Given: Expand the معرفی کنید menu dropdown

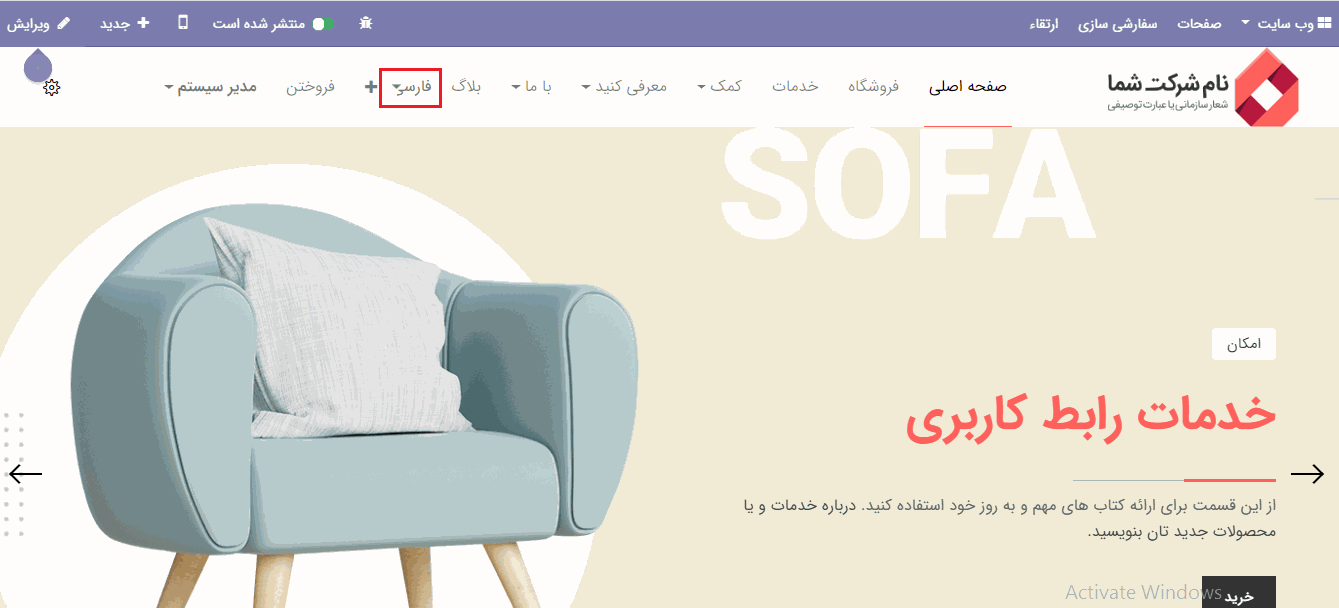Looking at the screenshot, I should (x=624, y=87).
